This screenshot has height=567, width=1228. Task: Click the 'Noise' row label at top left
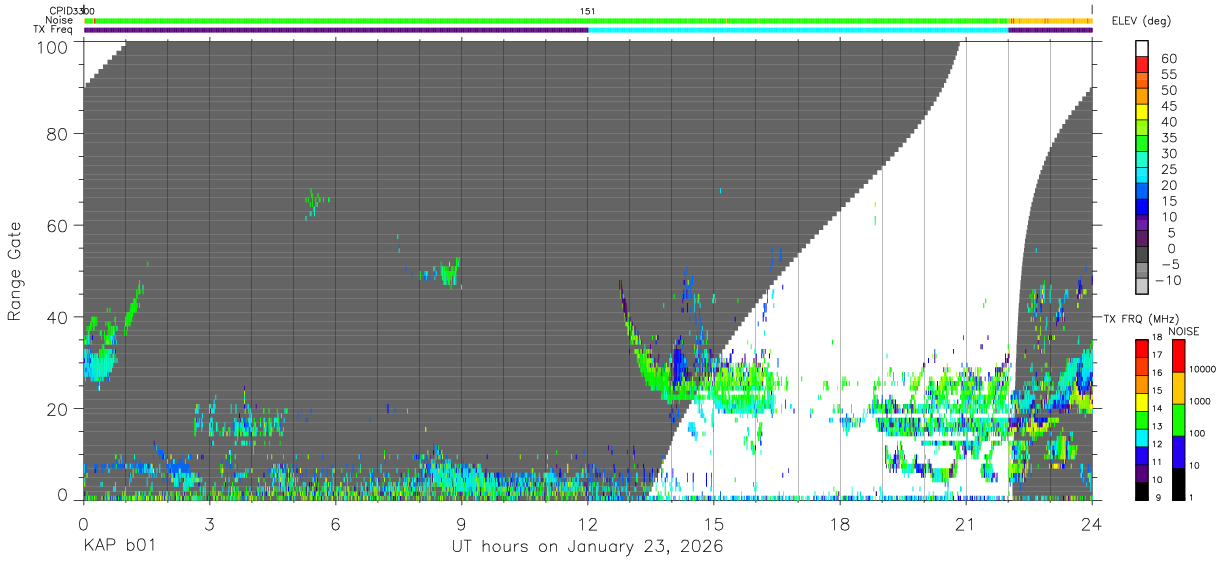(60, 20)
